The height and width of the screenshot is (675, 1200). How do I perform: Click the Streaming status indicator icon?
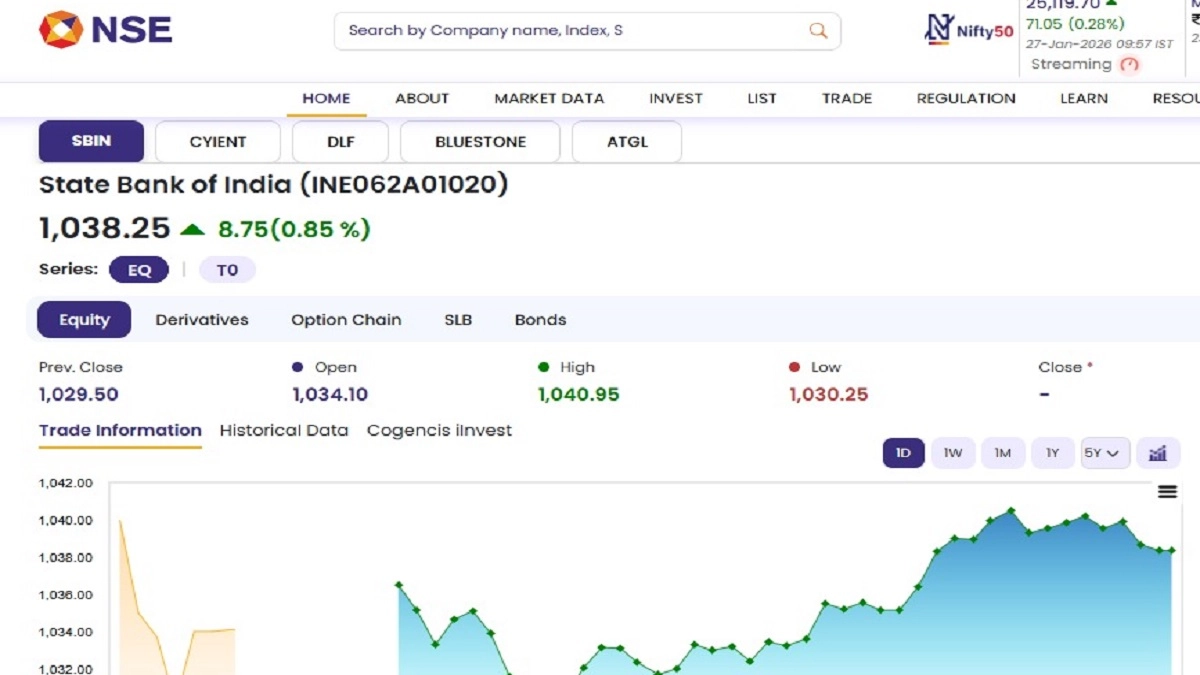tap(1129, 65)
